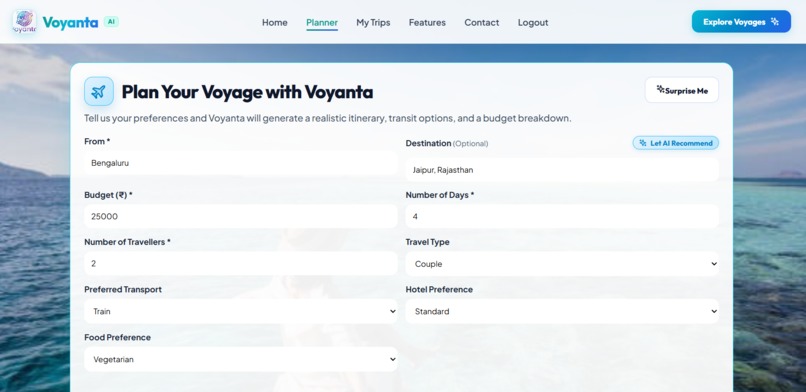Screen dimensions: 806x392
Task: Open the Home page
Action: 274,23
